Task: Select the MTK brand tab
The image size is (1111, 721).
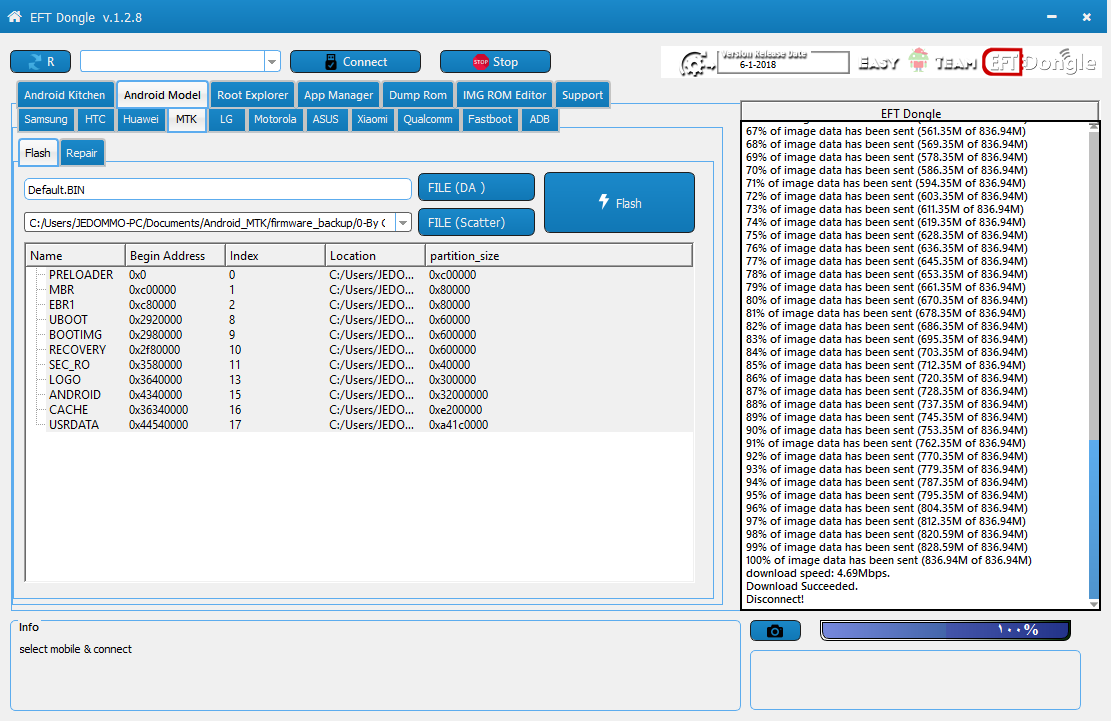Action: [186, 119]
